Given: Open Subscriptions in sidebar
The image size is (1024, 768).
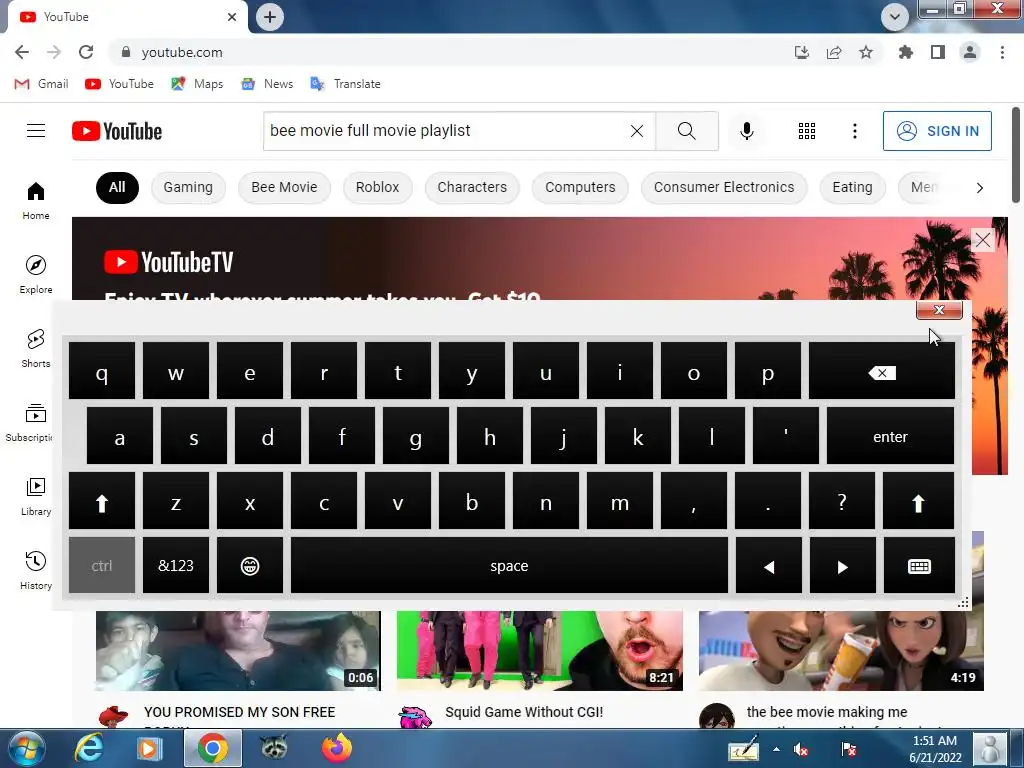Looking at the screenshot, I should (29, 423).
